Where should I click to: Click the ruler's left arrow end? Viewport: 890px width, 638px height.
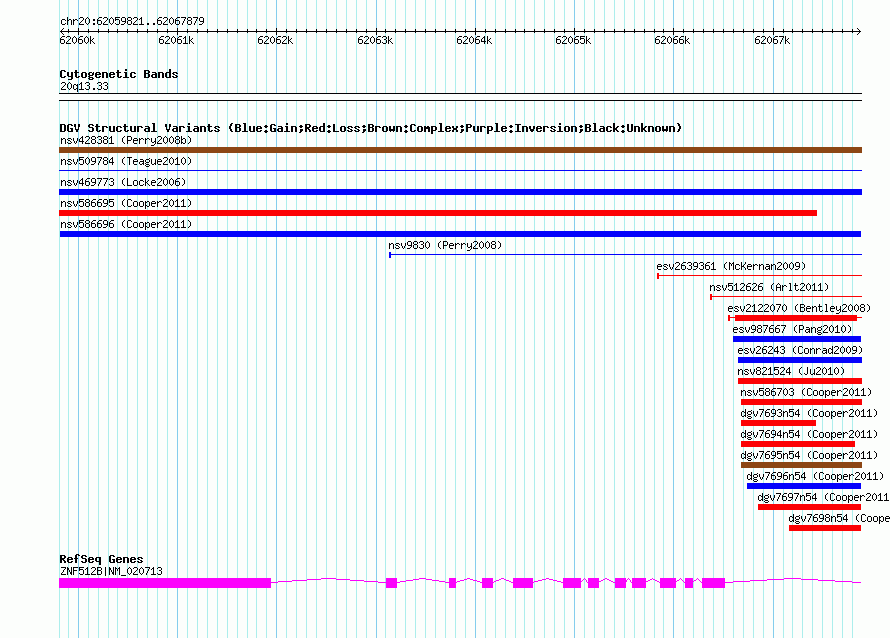tap(62, 31)
